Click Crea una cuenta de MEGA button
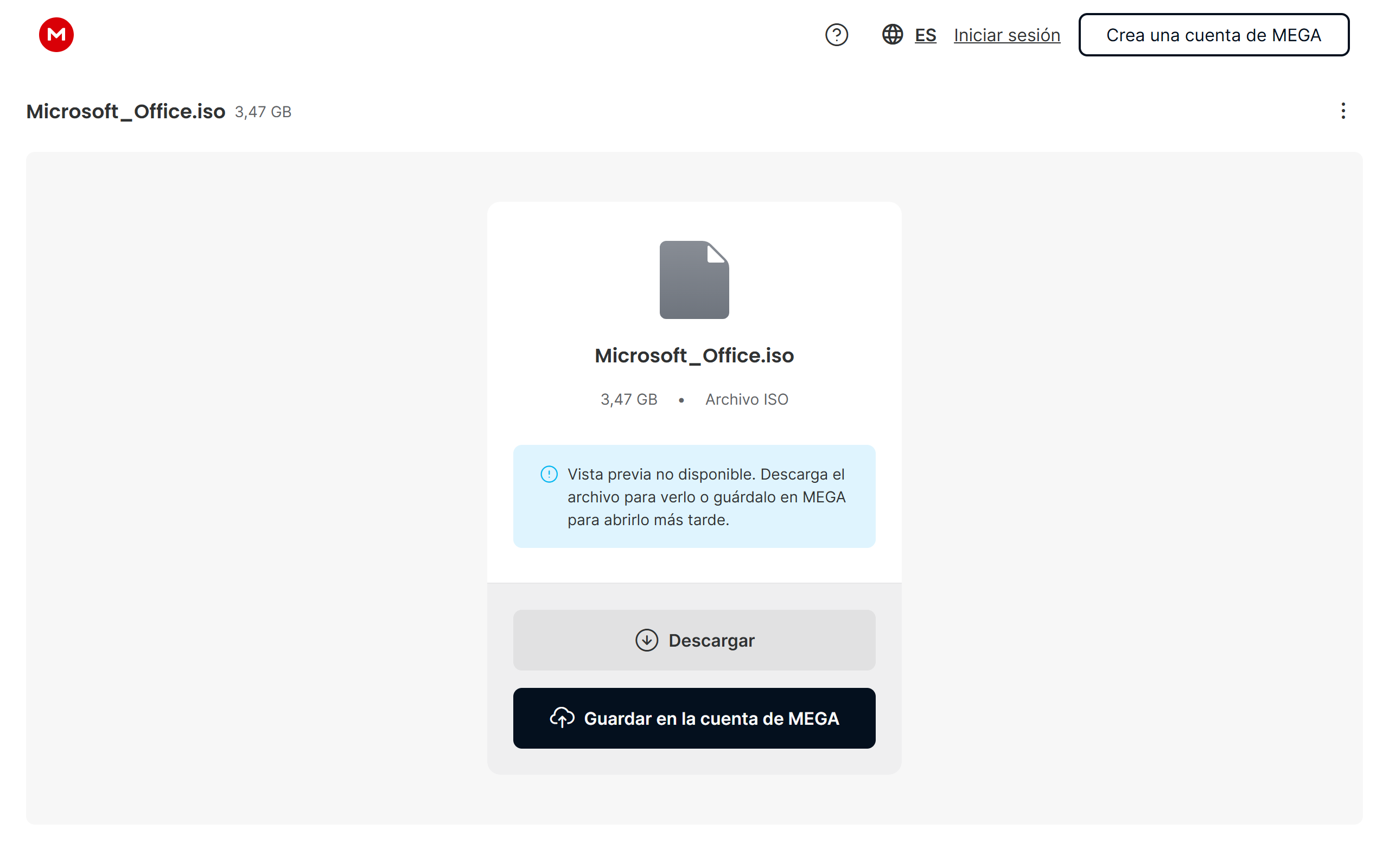 coord(1213,35)
